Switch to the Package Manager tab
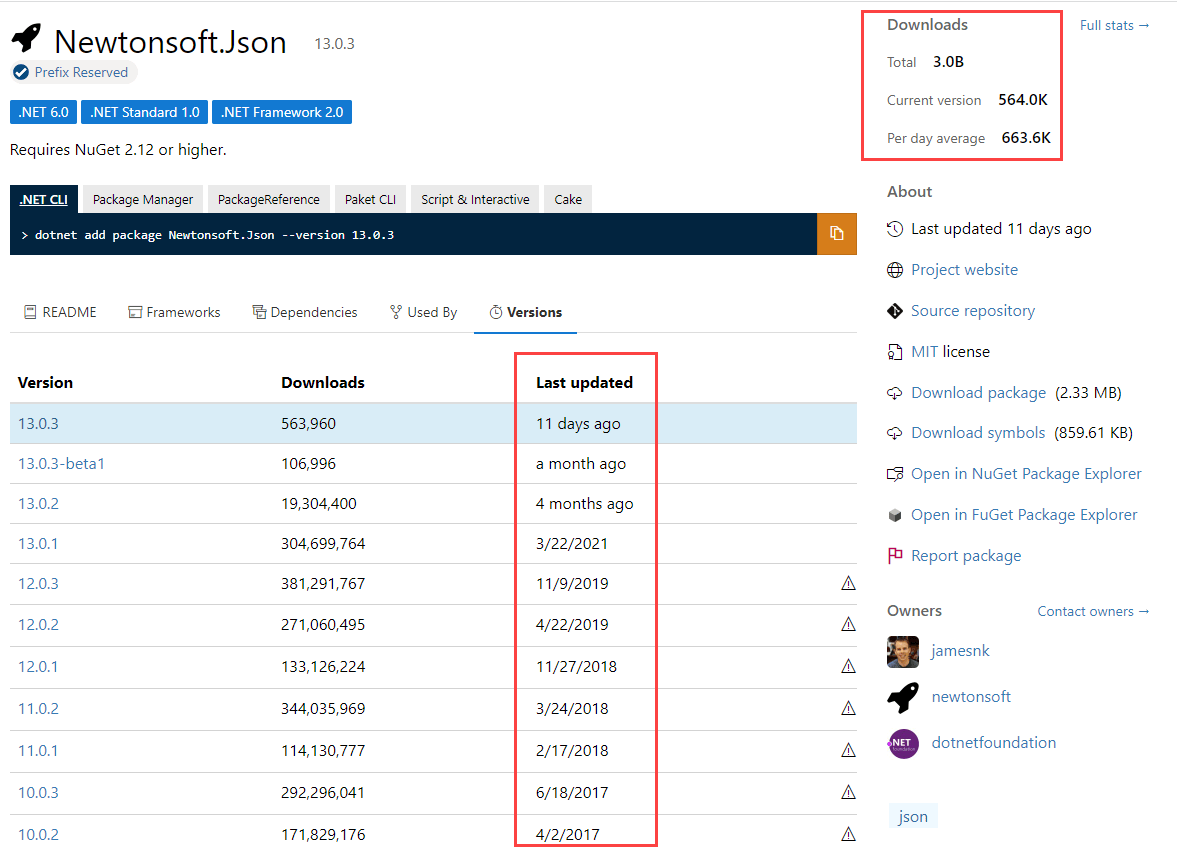This screenshot has height=847, width=1177. coord(143,200)
